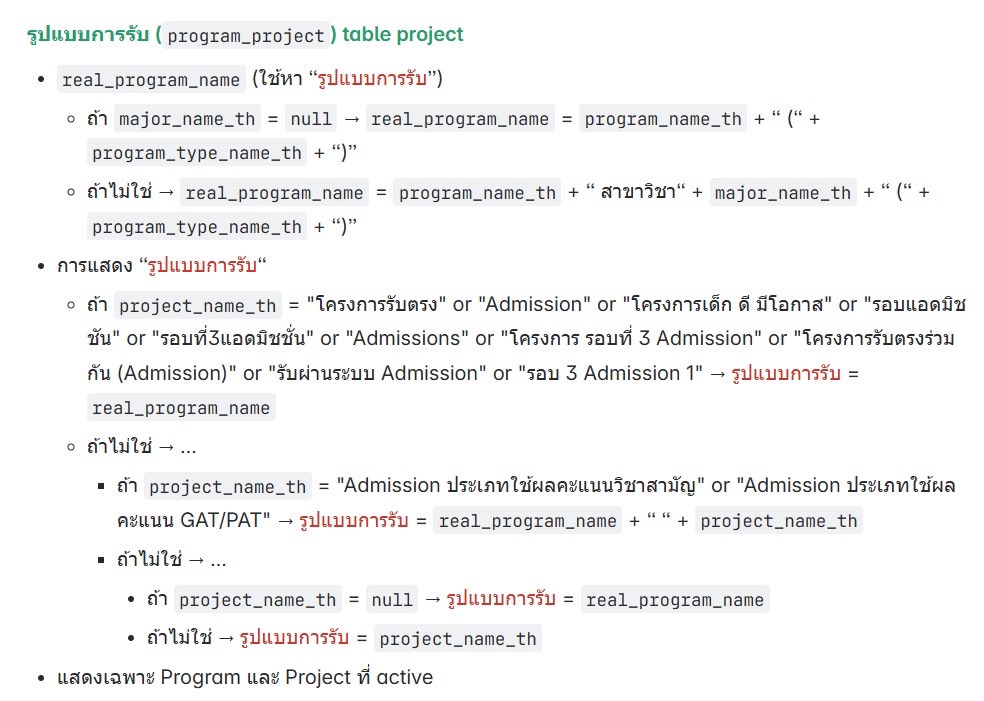Click program_name_th code tag on first condition line
984x701 pixels.
coord(663,119)
